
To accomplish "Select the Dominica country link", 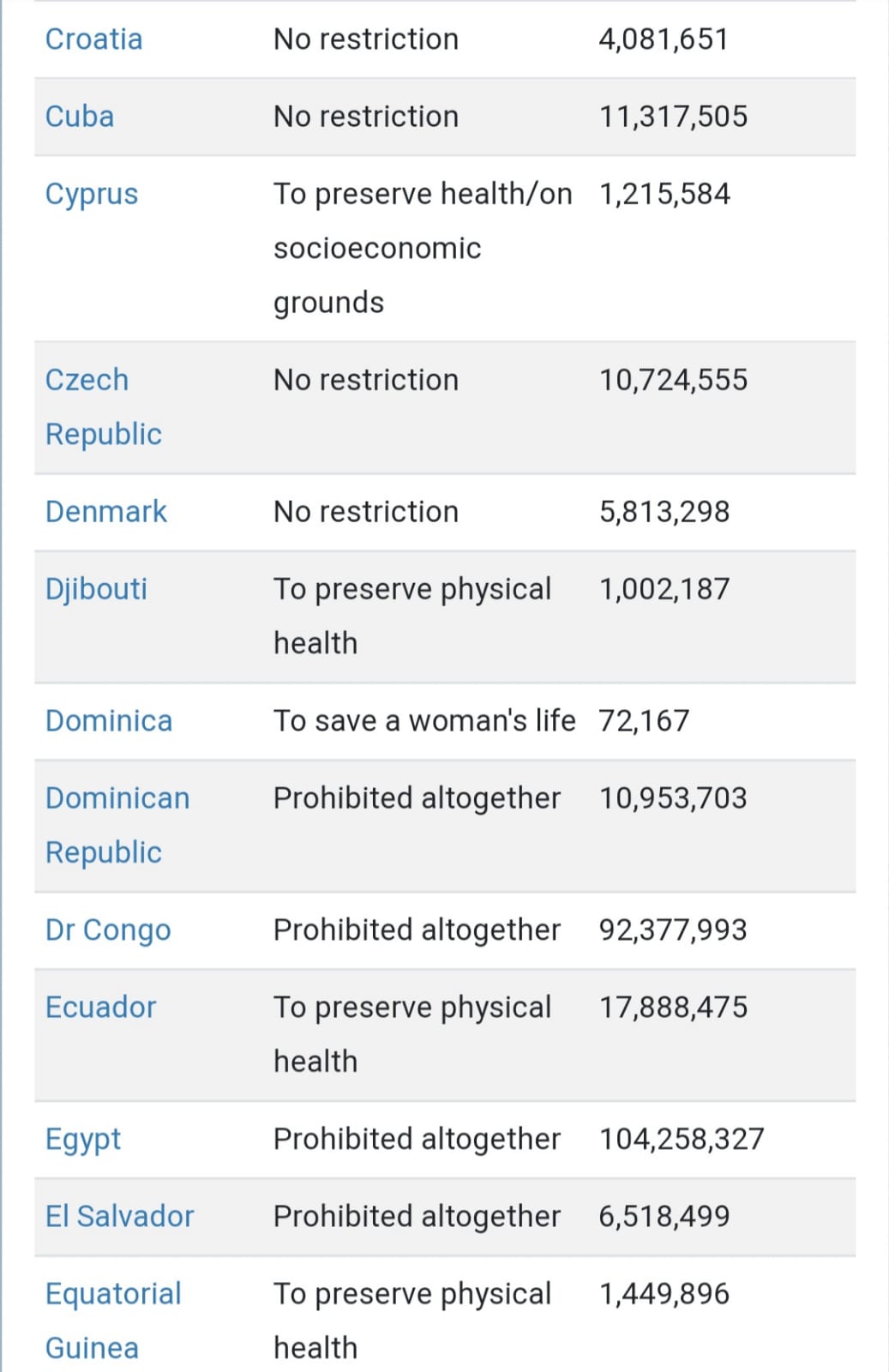I will [x=109, y=721].
